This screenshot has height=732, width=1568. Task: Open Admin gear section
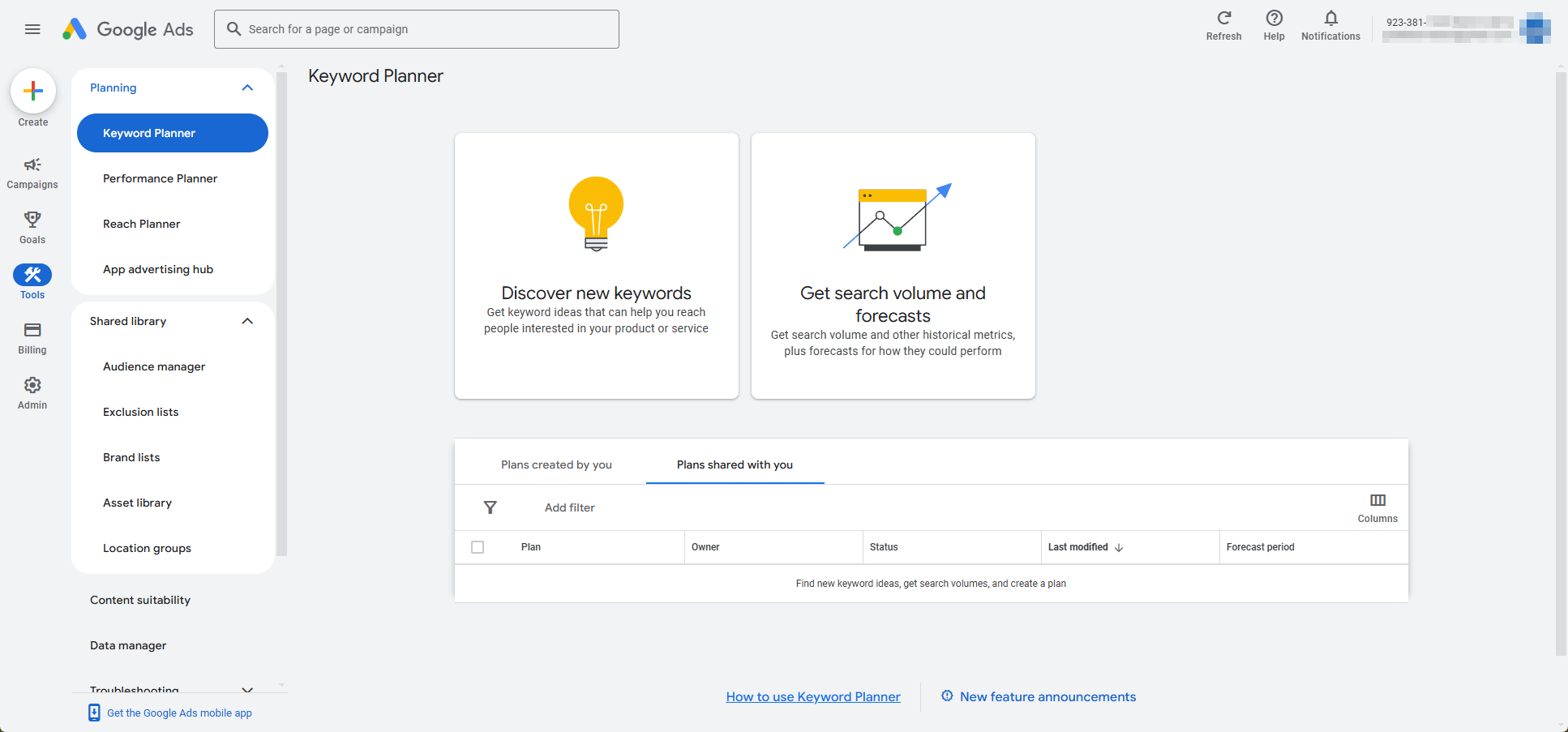click(32, 394)
